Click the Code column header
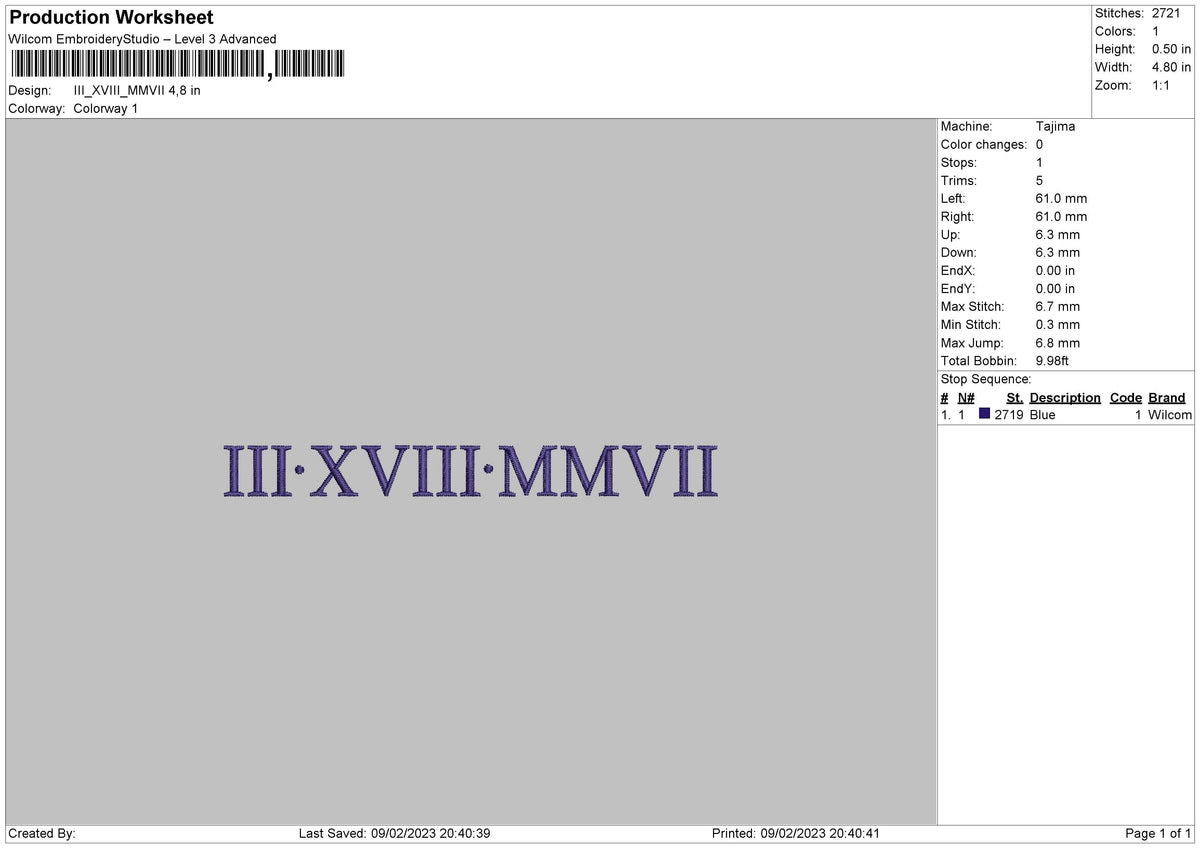 (1126, 397)
